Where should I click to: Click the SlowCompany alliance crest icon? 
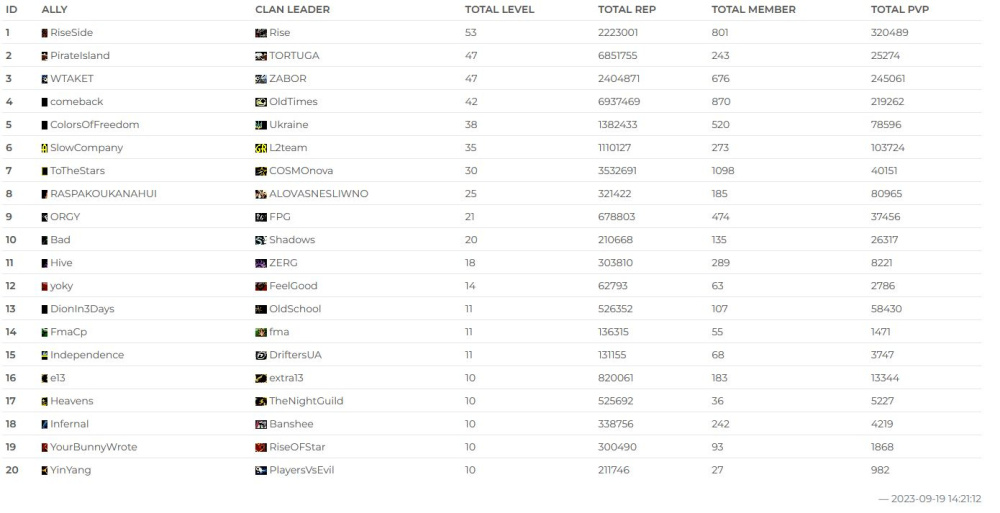[x=44, y=148]
